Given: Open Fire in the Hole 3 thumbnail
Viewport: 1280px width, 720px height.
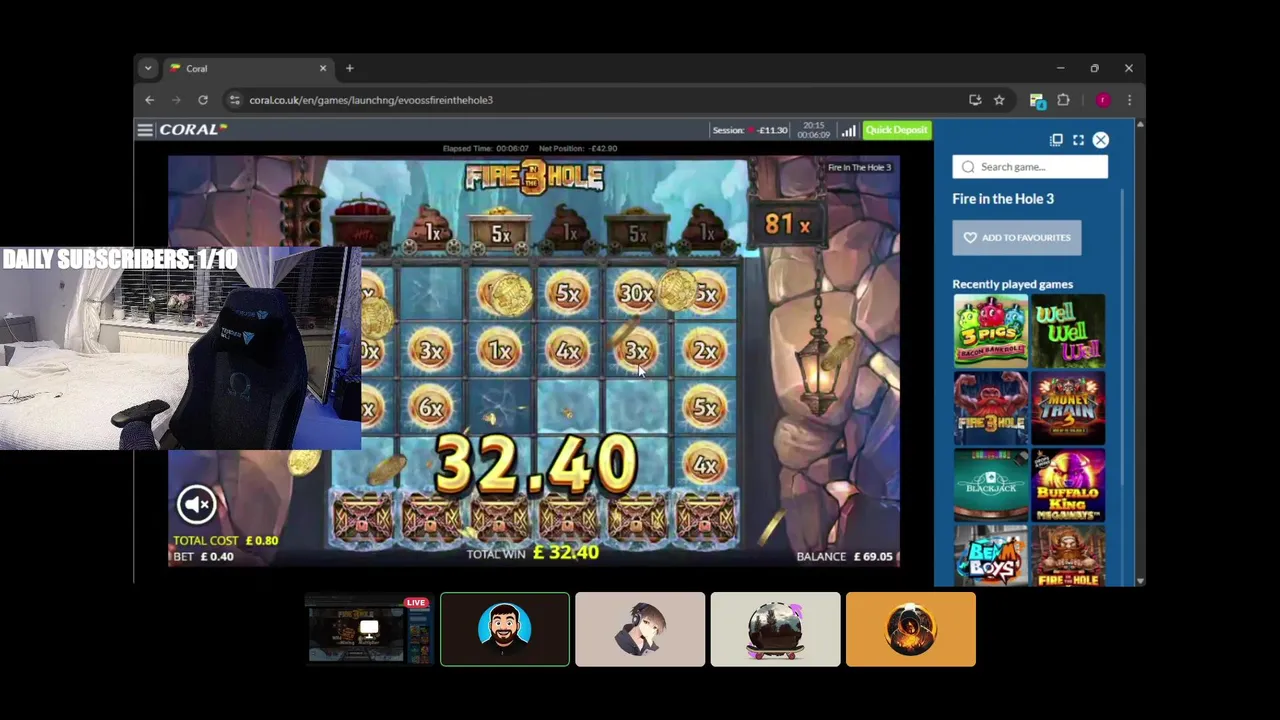Looking at the screenshot, I should pos(990,408).
